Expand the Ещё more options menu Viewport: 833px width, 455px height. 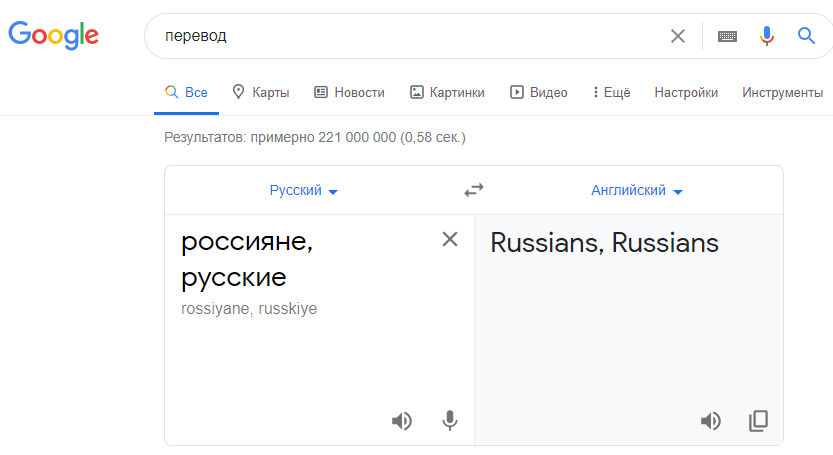point(611,92)
